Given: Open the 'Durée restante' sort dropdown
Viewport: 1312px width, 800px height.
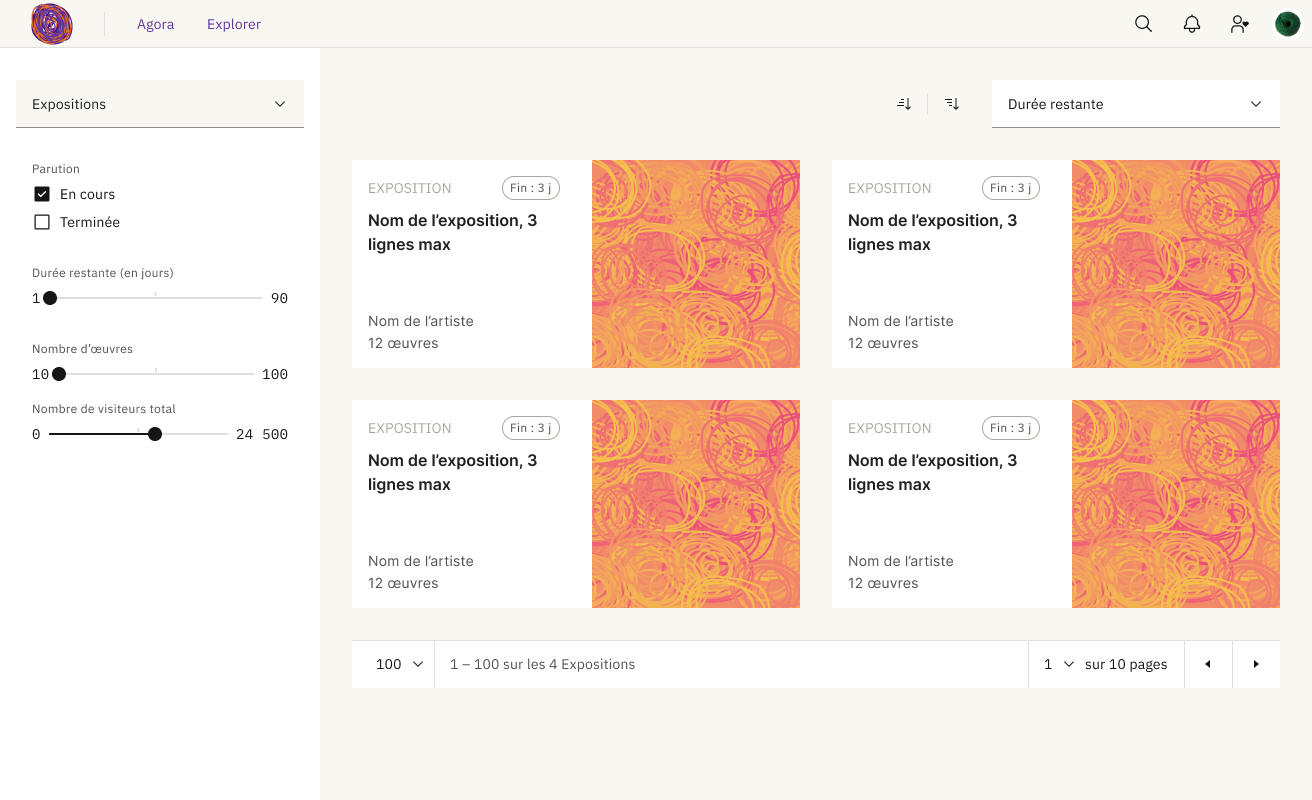Looking at the screenshot, I should (1135, 103).
